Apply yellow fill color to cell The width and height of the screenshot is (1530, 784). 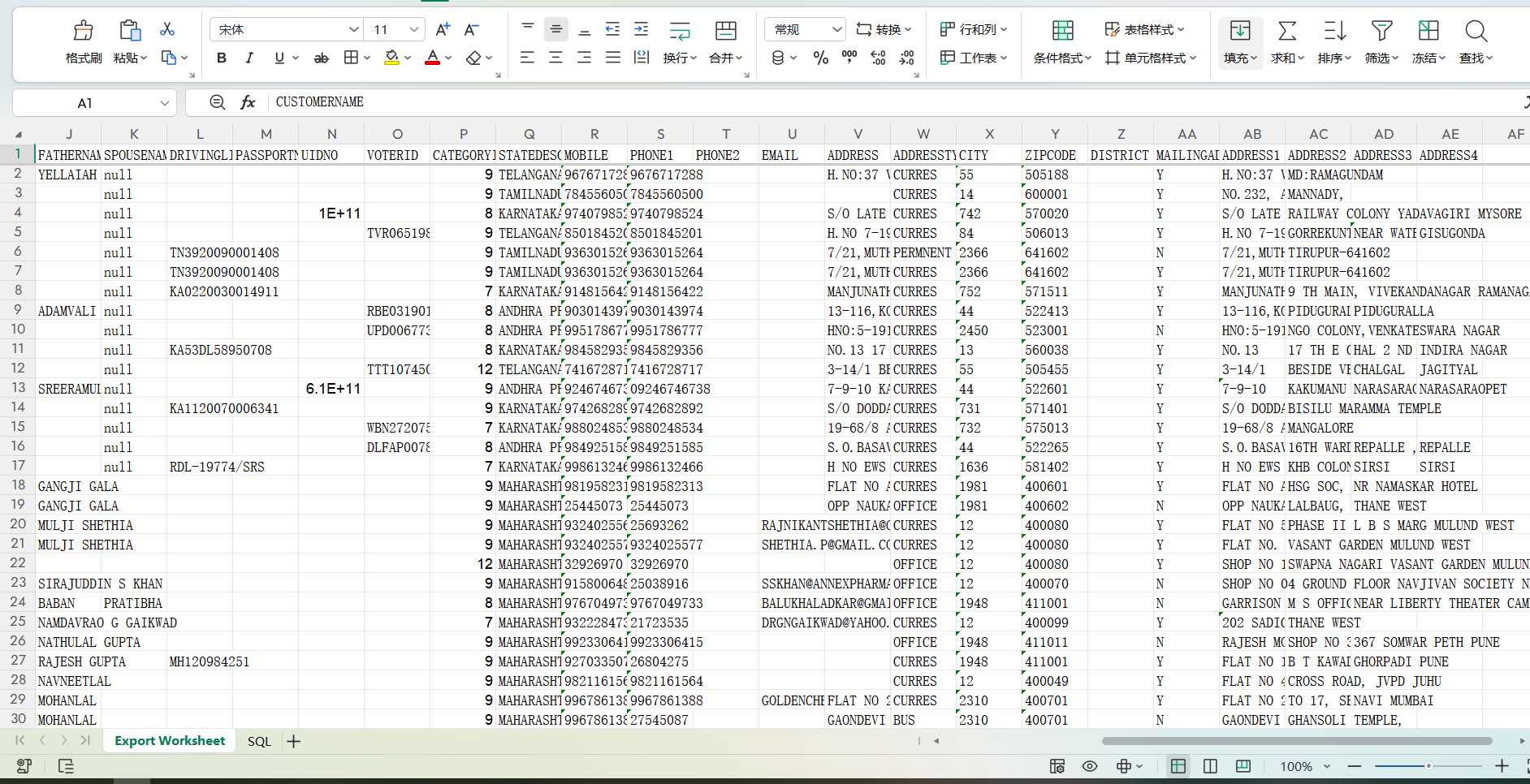pyautogui.click(x=392, y=58)
